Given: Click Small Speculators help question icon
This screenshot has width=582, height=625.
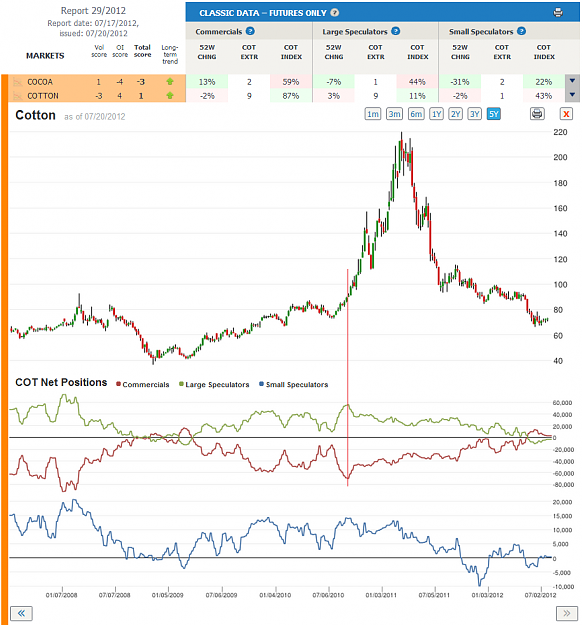Looking at the screenshot, I should click(x=521, y=31).
